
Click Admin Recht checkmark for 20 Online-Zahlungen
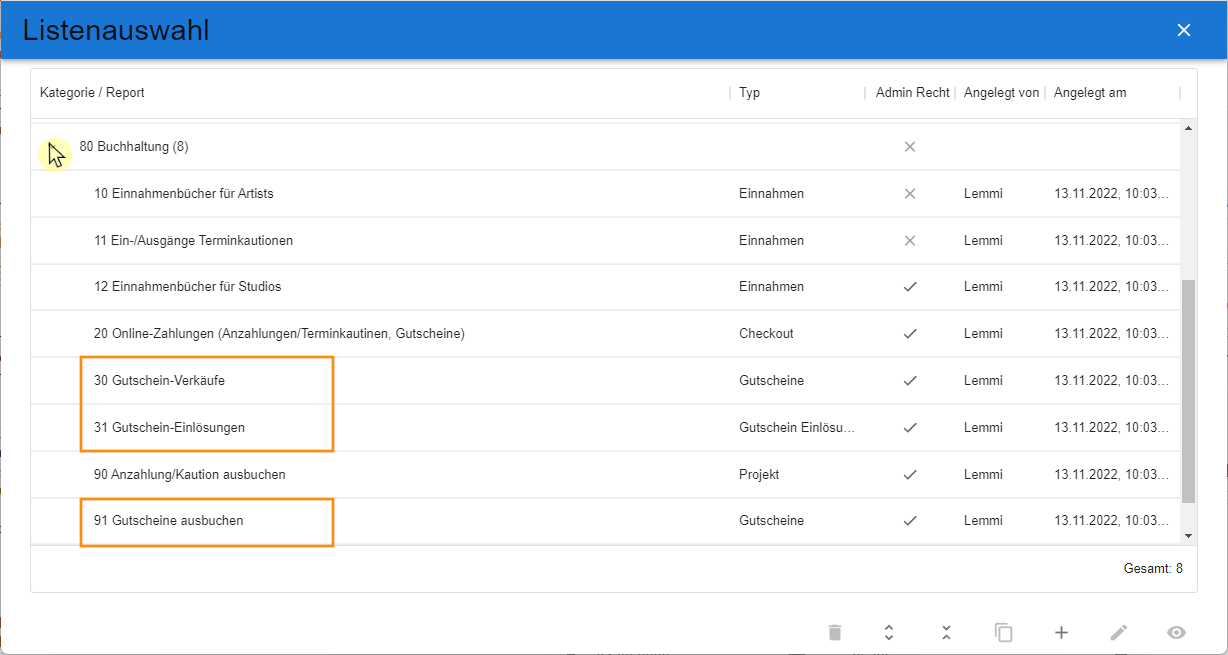coord(910,333)
